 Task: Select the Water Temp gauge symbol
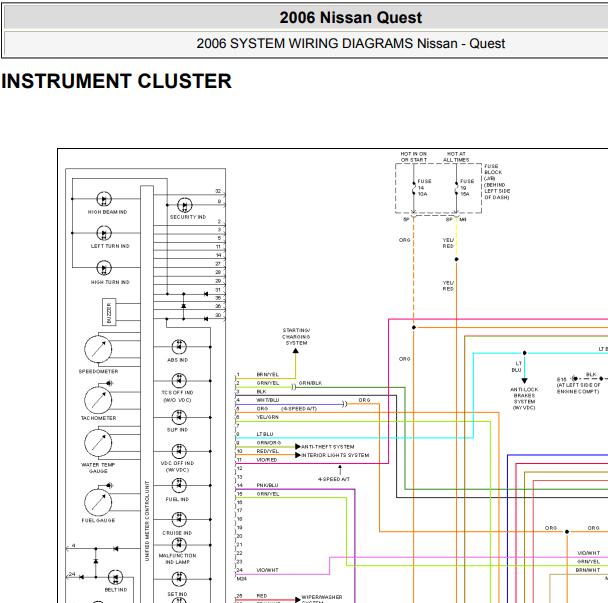[98, 442]
